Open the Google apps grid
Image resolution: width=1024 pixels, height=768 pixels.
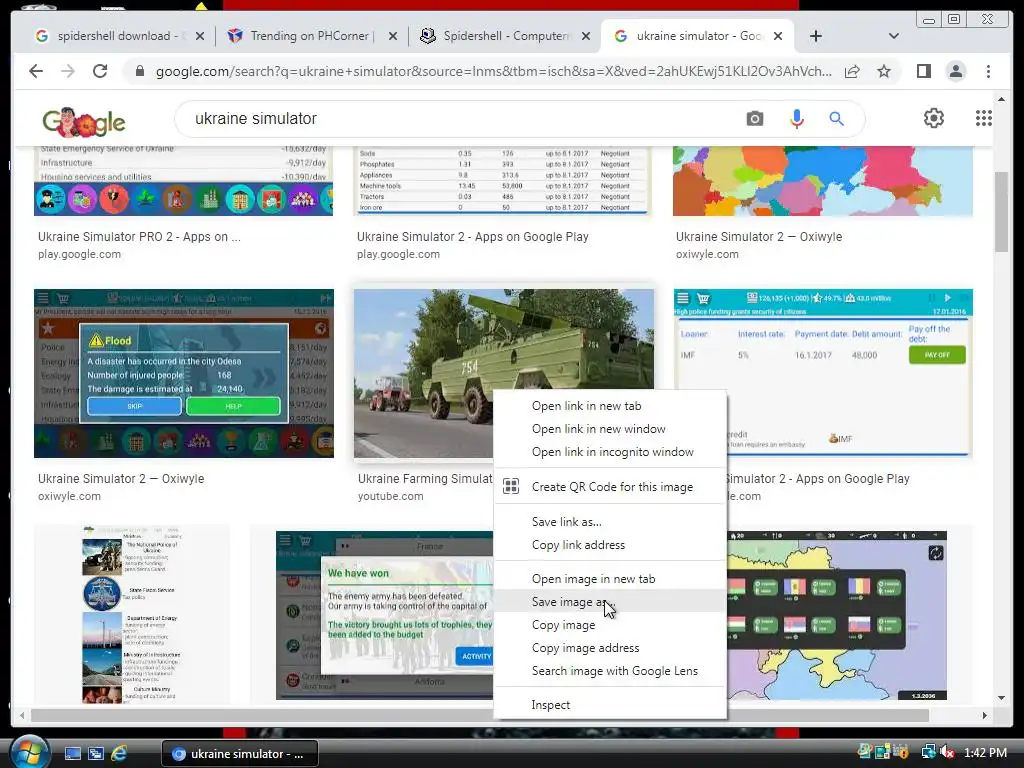984,118
